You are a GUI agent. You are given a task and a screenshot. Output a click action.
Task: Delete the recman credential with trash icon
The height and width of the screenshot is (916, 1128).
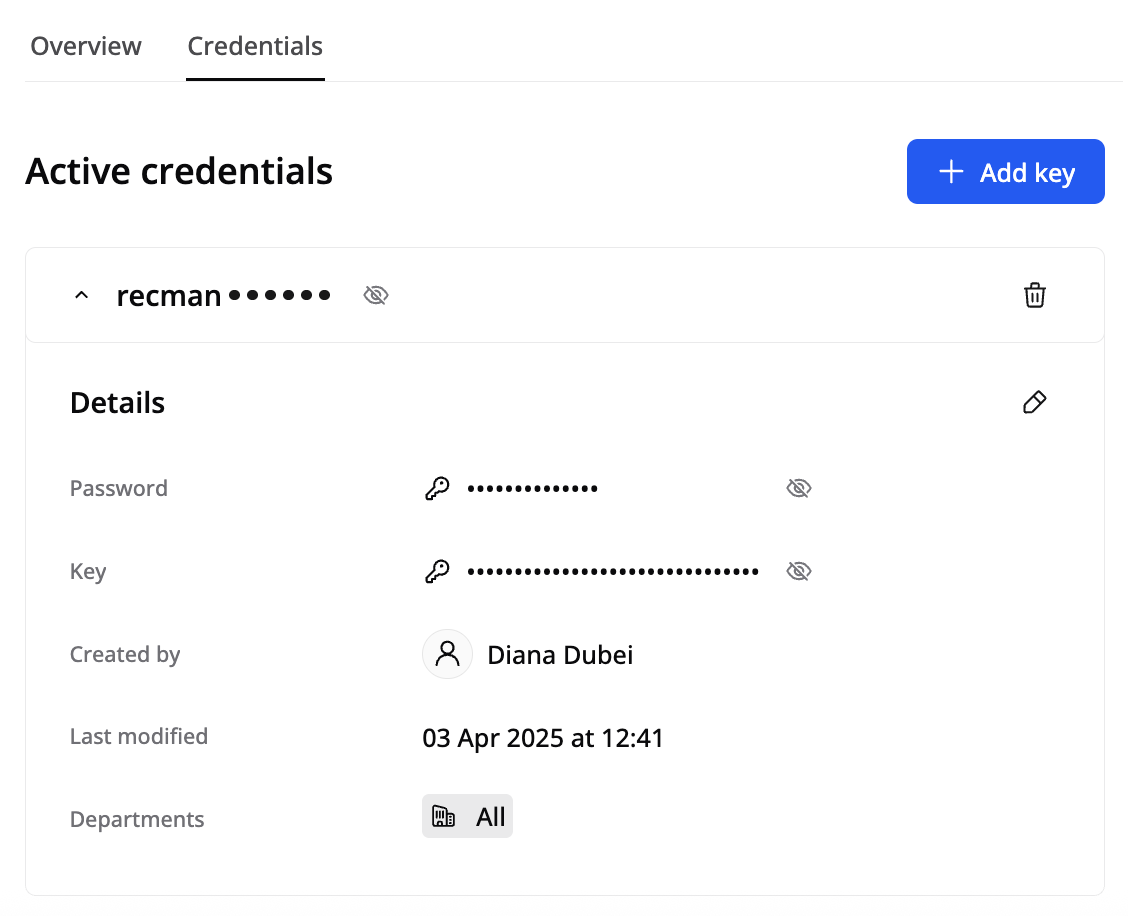point(1034,296)
